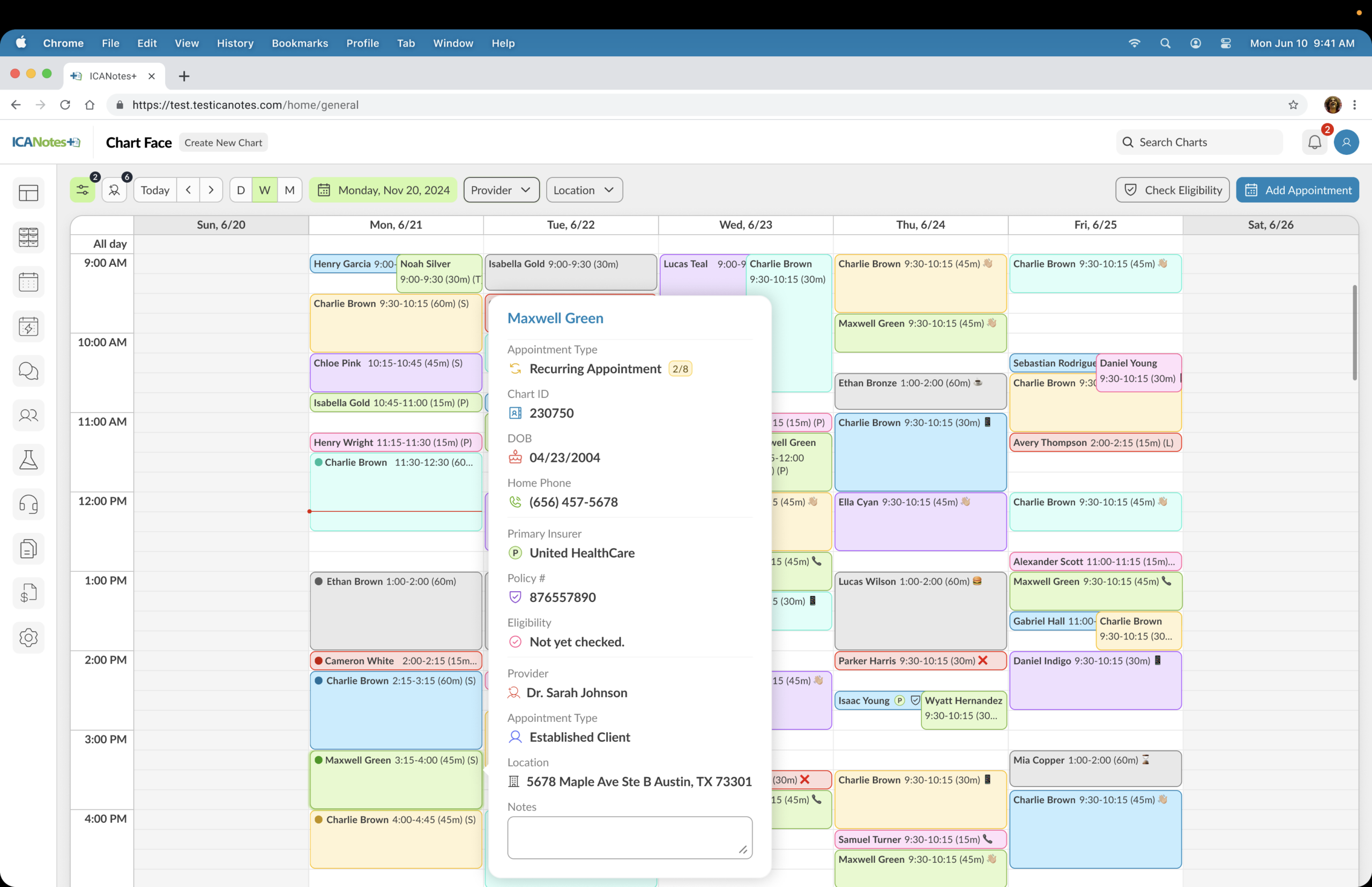Open Maxwell Green patient name link
Image resolution: width=1372 pixels, height=887 pixels.
click(555, 318)
